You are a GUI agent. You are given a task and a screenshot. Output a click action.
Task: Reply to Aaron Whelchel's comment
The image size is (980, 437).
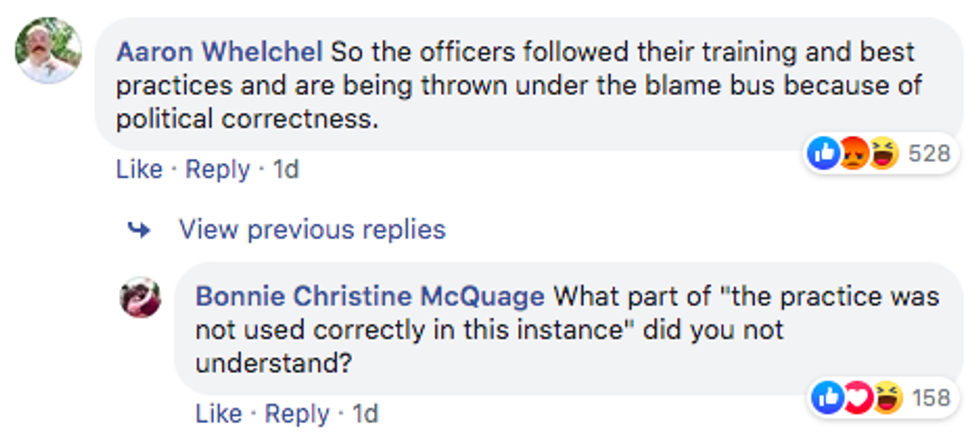217,170
